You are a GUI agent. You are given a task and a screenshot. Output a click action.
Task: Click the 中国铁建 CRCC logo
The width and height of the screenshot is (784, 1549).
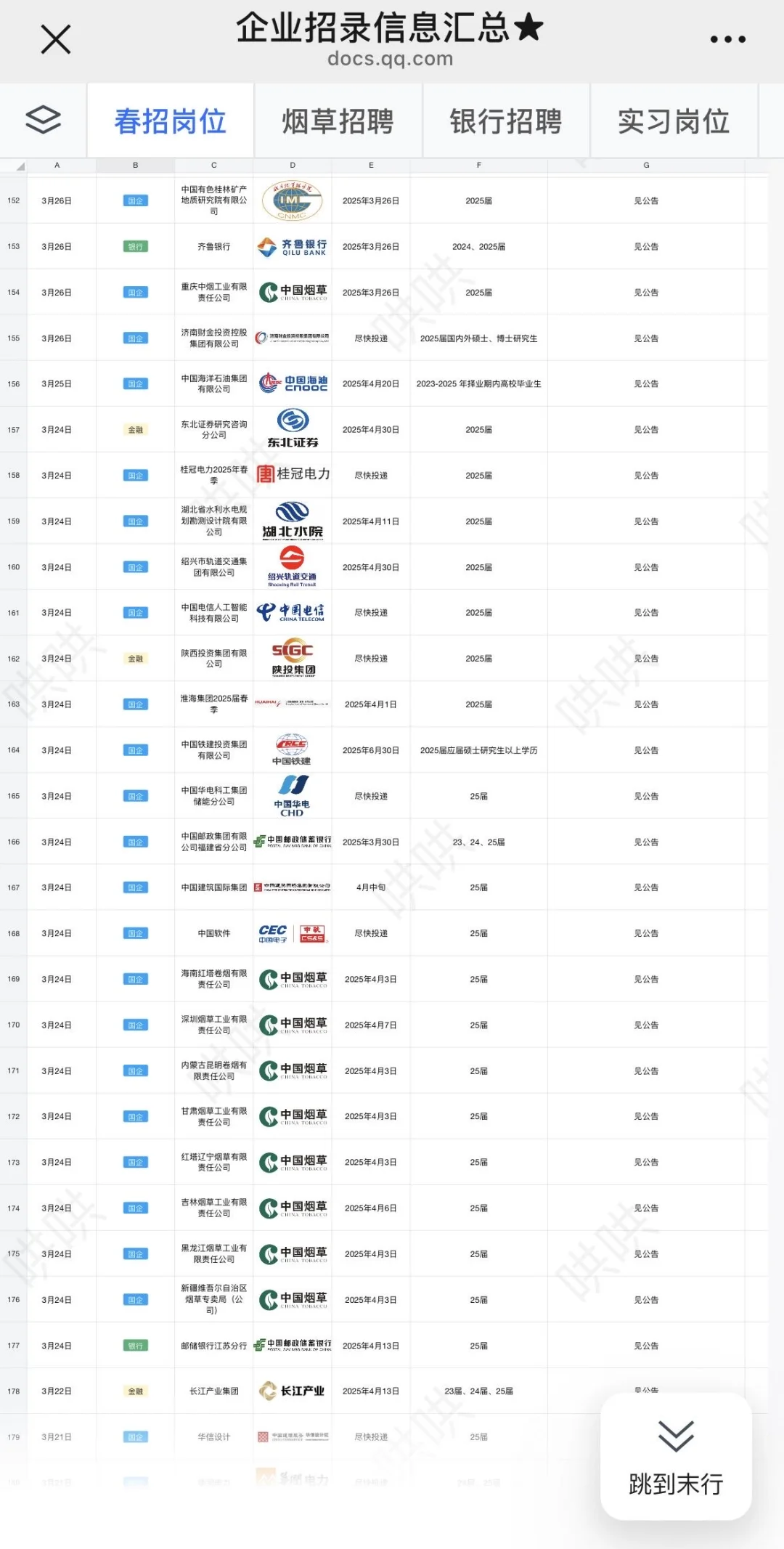[293, 749]
